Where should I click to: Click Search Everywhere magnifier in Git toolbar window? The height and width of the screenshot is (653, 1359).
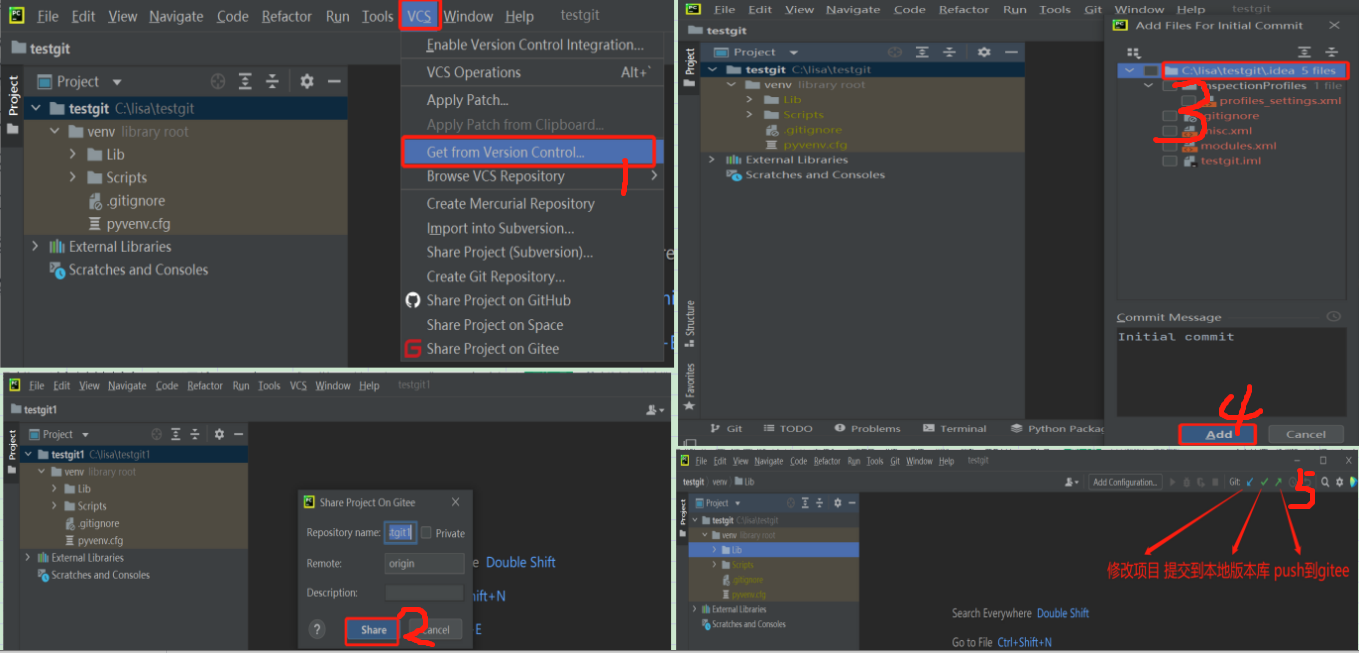point(1325,482)
